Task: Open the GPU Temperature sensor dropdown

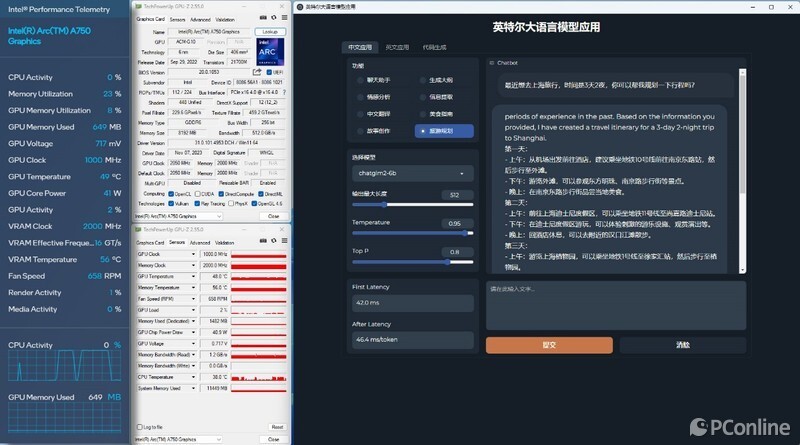Action: [193, 277]
